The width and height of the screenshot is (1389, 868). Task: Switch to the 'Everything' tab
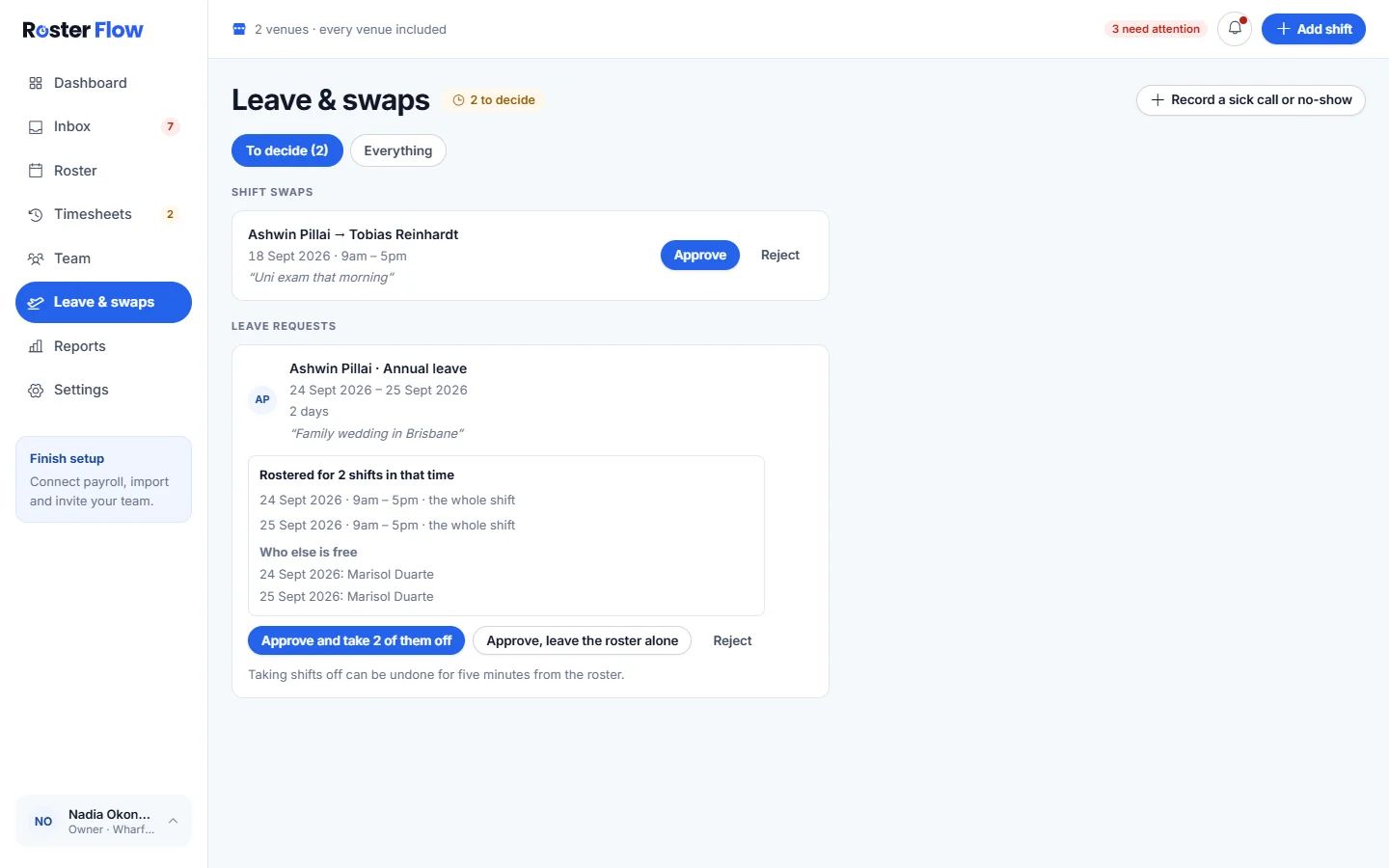(398, 150)
